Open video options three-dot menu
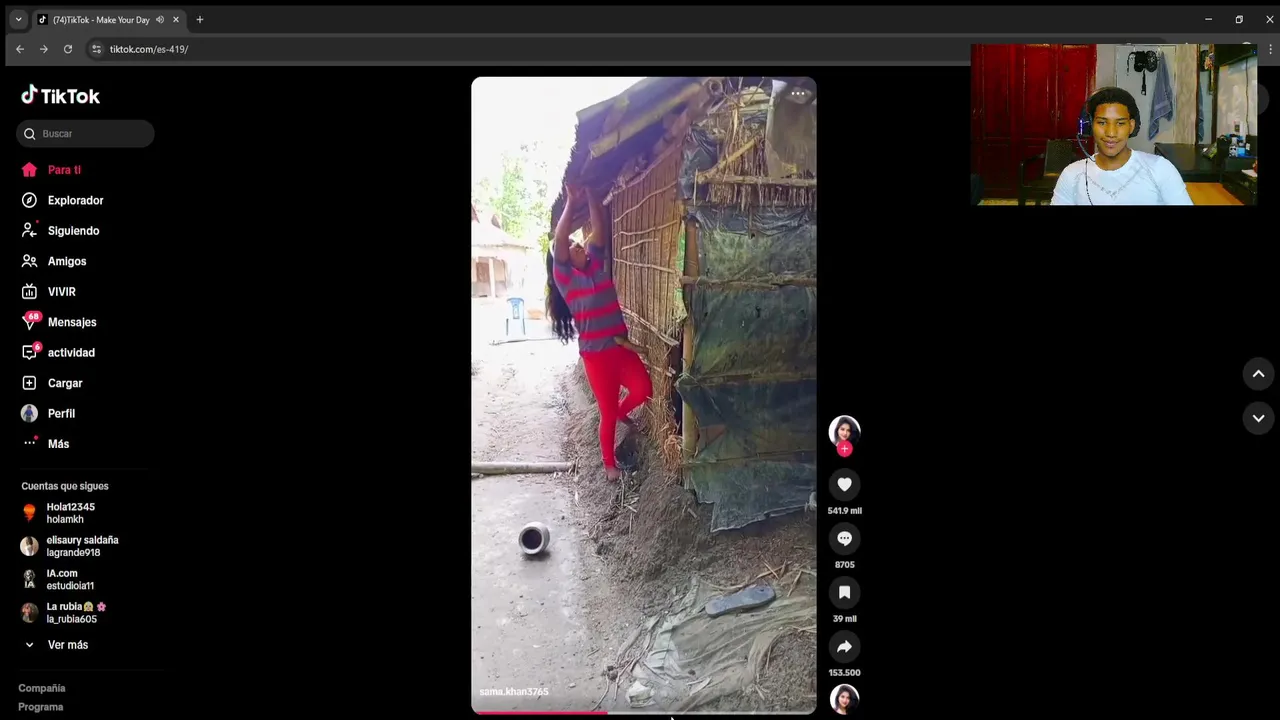The height and width of the screenshot is (720, 1280). coord(798,94)
